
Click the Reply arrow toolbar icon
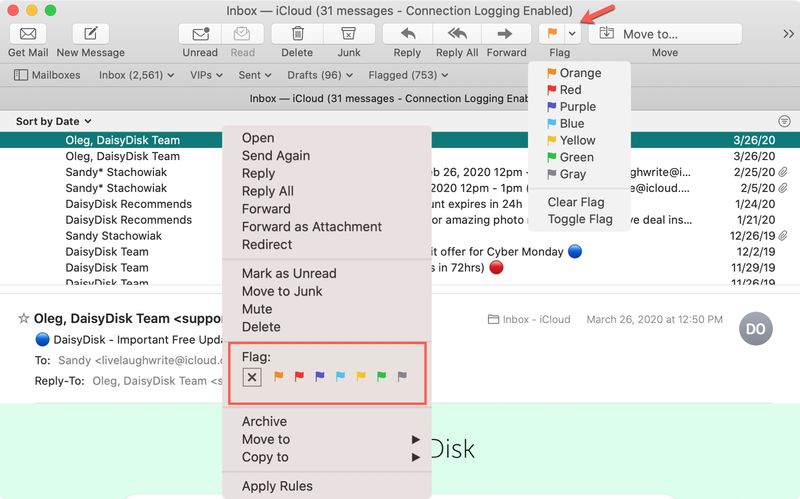(x=408, y=34)
